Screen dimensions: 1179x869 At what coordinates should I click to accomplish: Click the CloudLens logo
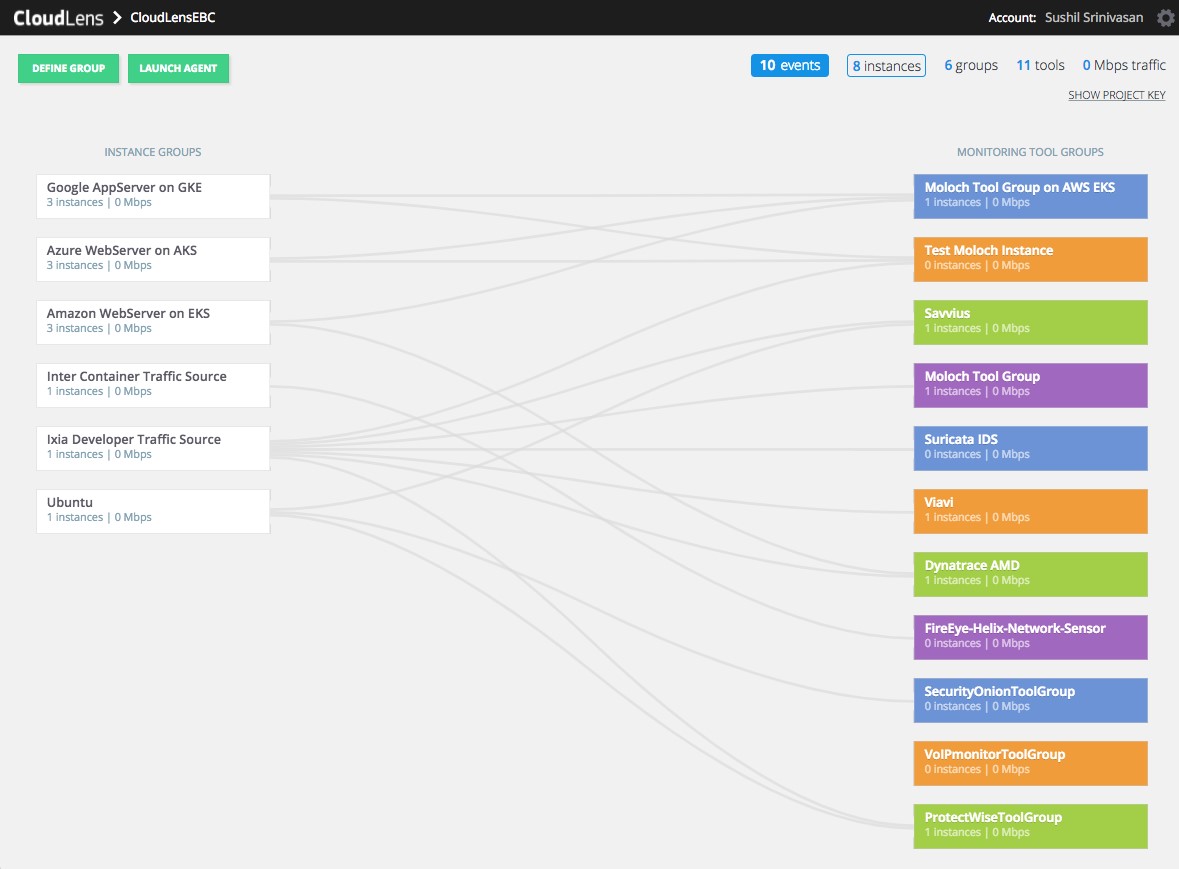coord(55,17)
